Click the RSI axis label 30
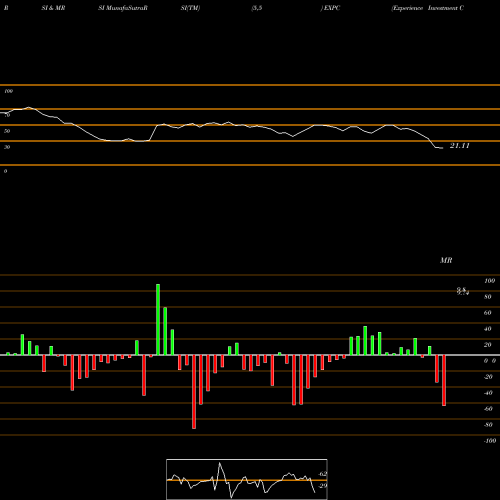The height and width of the screenshot is (500, 500). point(7,147)
